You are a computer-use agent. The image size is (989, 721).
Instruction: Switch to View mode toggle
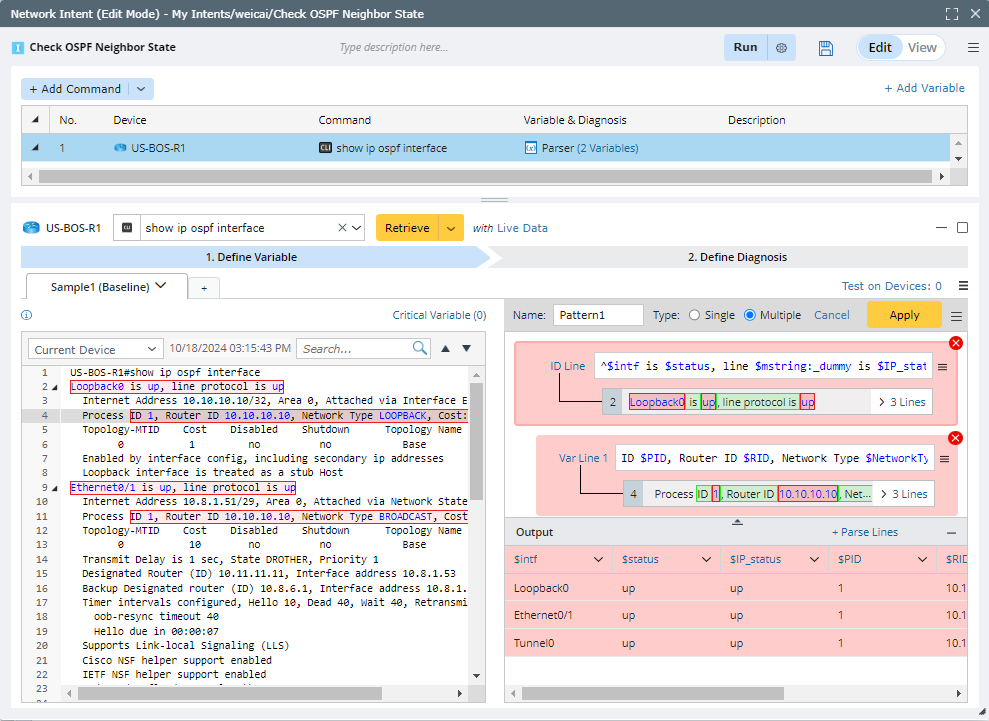[921, 48]
